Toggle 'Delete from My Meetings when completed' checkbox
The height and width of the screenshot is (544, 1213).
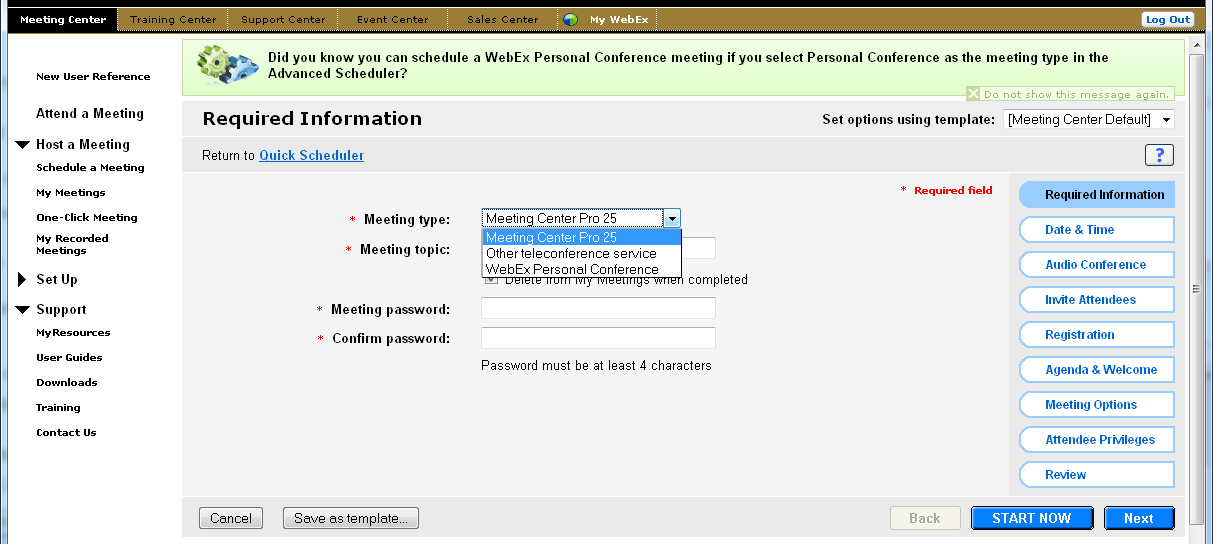(x=491, y=280)
